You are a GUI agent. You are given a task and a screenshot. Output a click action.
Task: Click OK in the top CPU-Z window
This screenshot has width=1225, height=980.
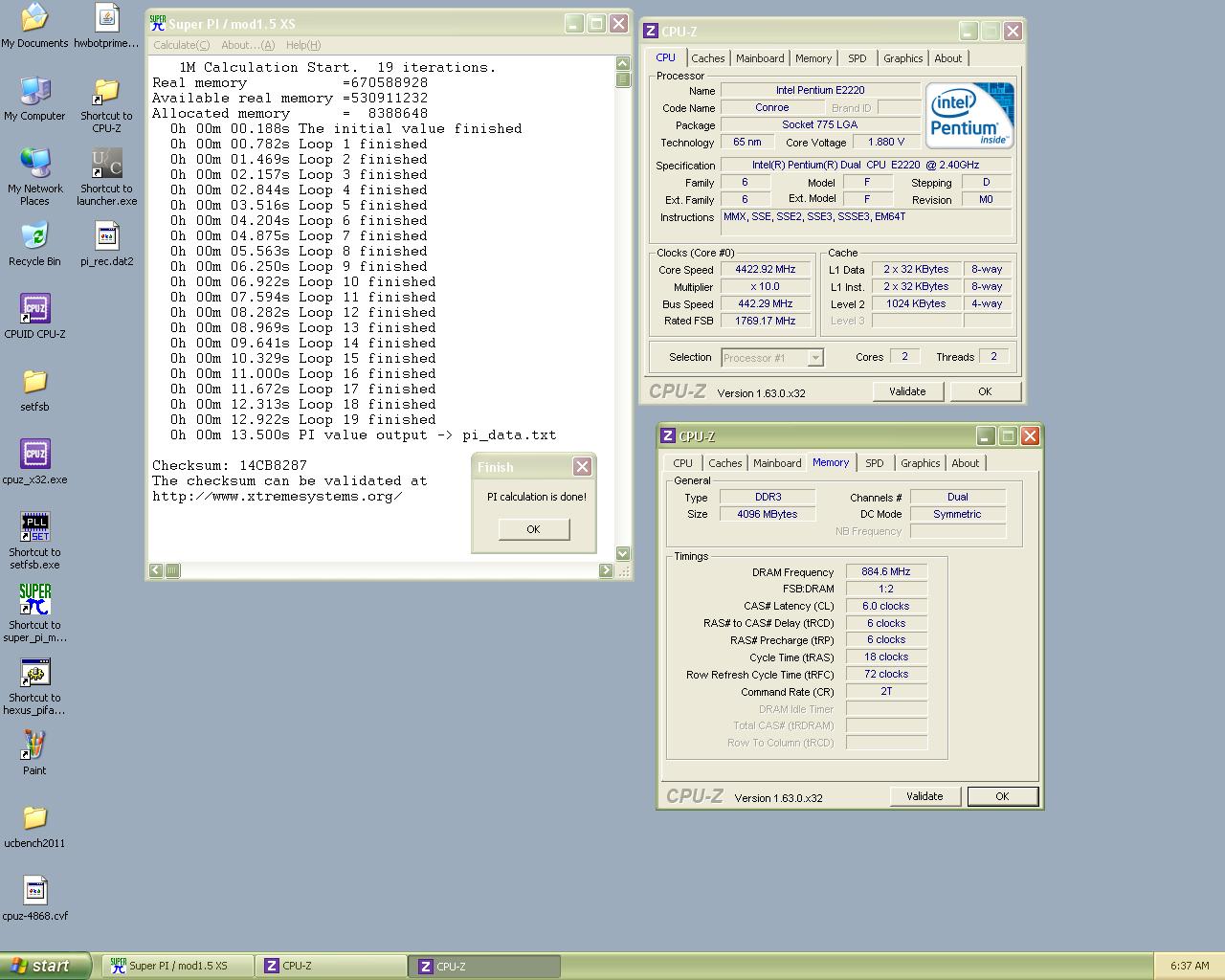pyautogui.click(x=985, y=391)
